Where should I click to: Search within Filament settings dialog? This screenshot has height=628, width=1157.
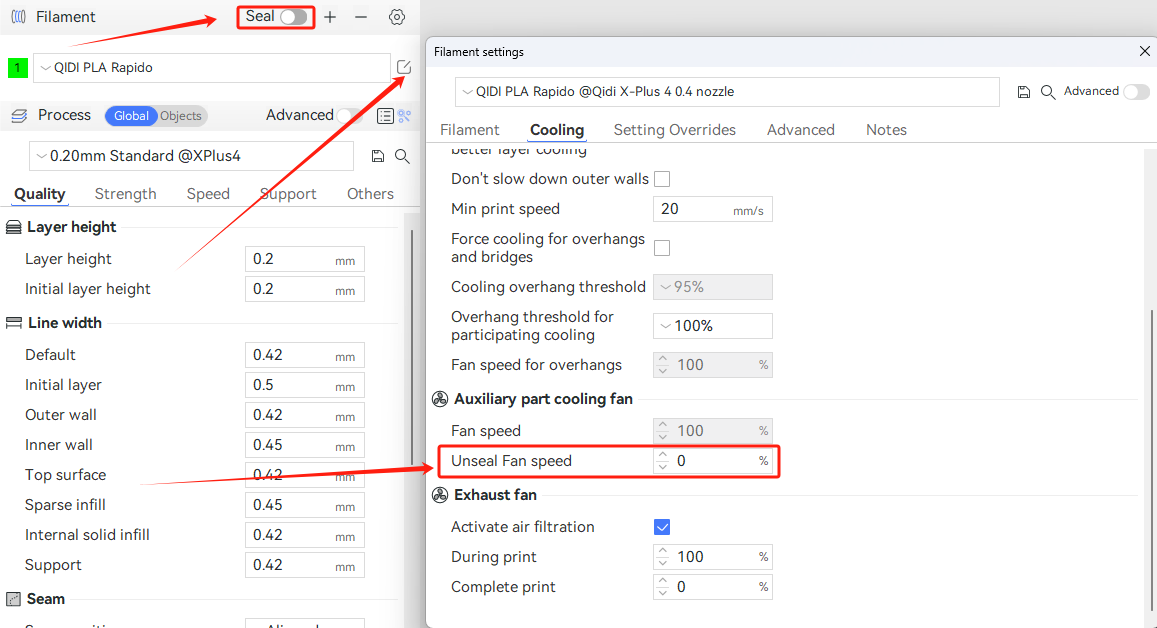tap(1048, 92)
